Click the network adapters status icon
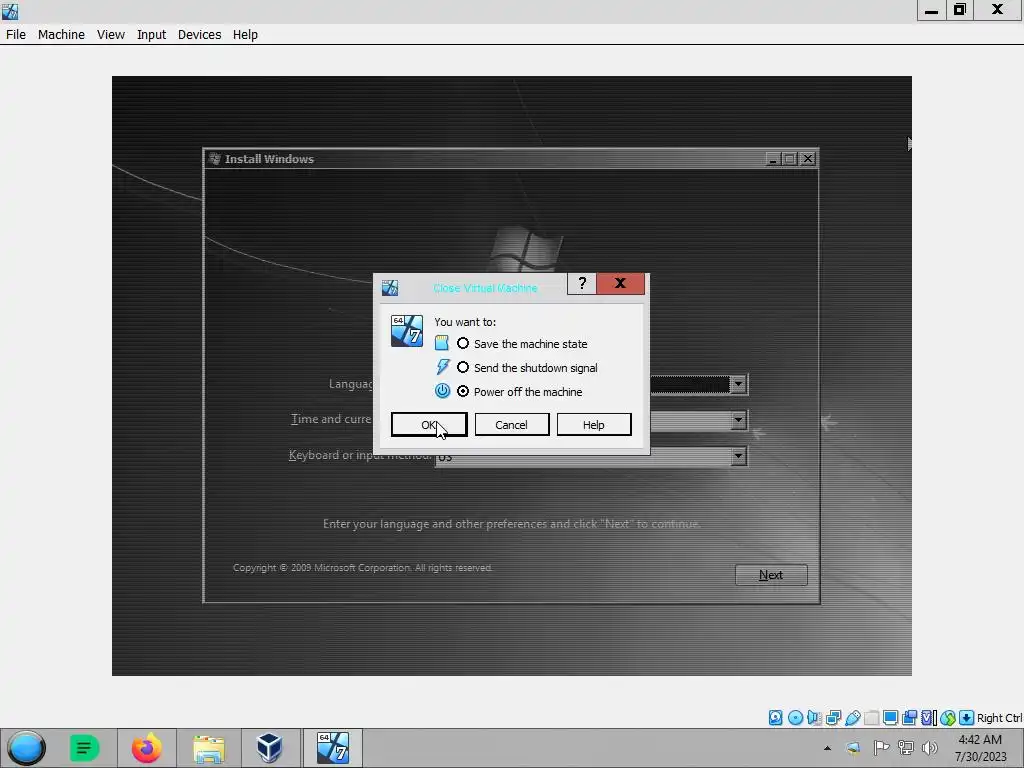This screenshot has height=768, width=1024. [833, 718]
